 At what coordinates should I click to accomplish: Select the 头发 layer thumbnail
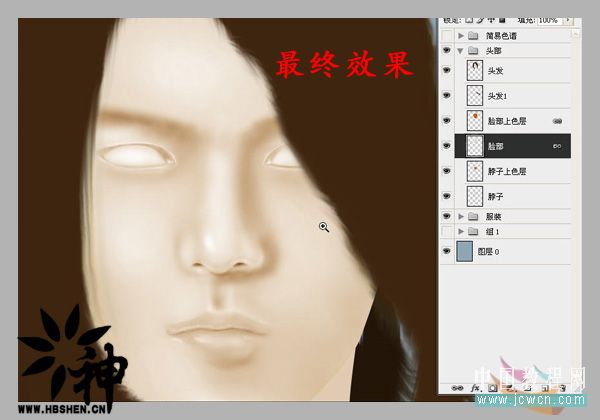point(475,70)
